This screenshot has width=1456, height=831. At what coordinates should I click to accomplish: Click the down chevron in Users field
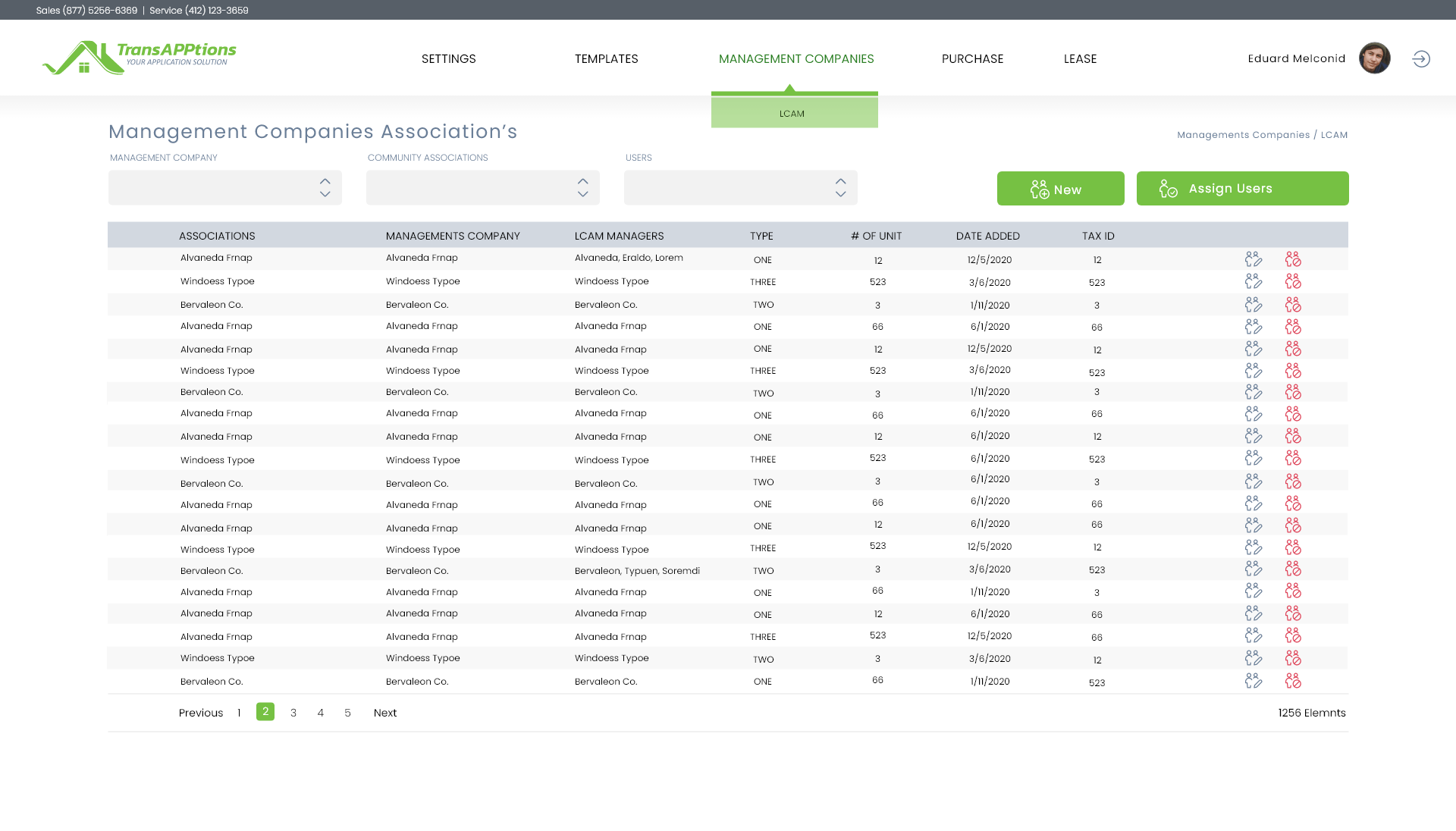click(841, 194)
